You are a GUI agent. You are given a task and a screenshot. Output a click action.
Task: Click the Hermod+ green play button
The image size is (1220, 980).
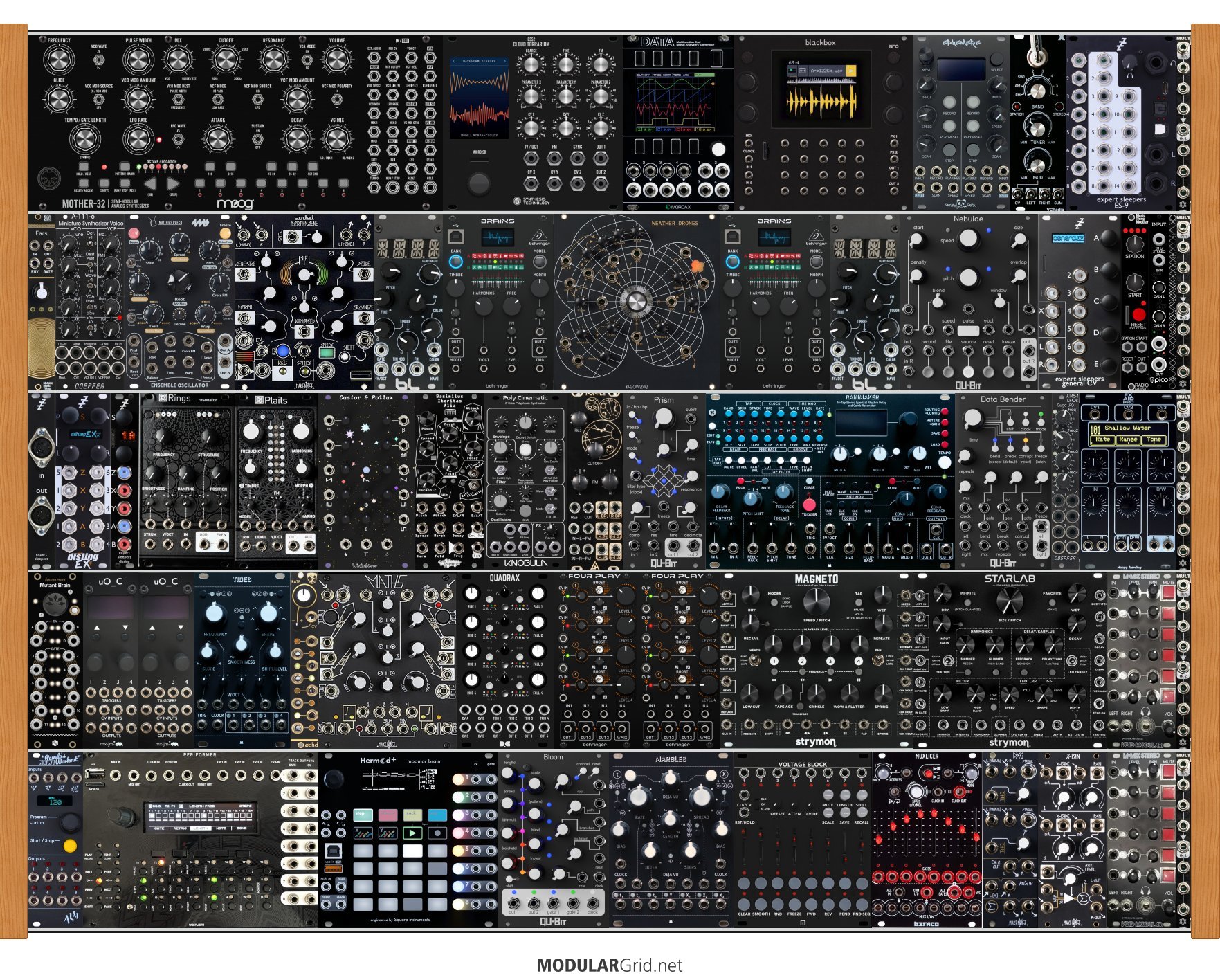tap(412, 833)
